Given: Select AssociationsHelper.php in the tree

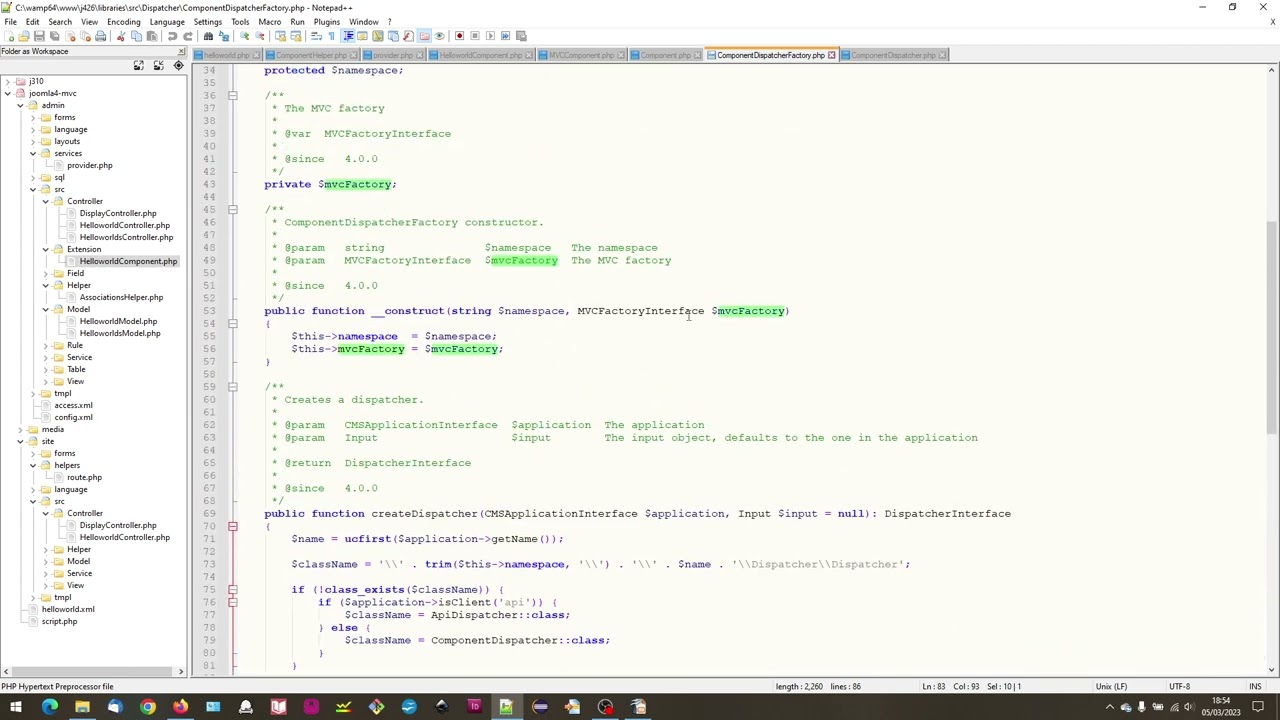Looking at the screenshot, I should 121,297.
